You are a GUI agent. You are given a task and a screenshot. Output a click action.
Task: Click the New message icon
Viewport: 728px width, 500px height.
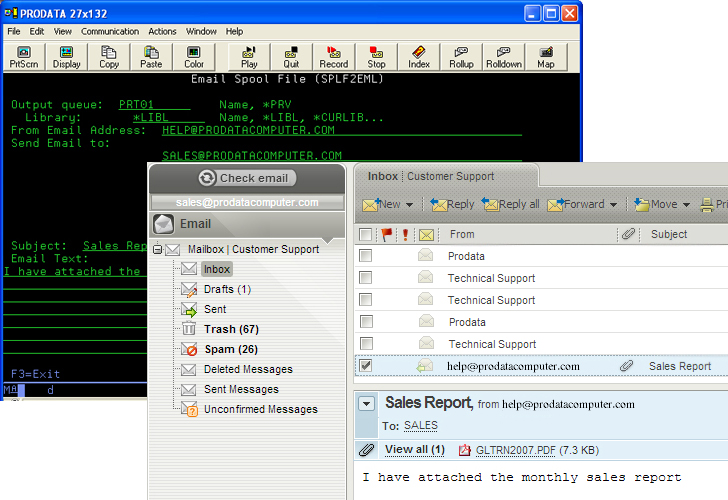[x=370, y=204]
